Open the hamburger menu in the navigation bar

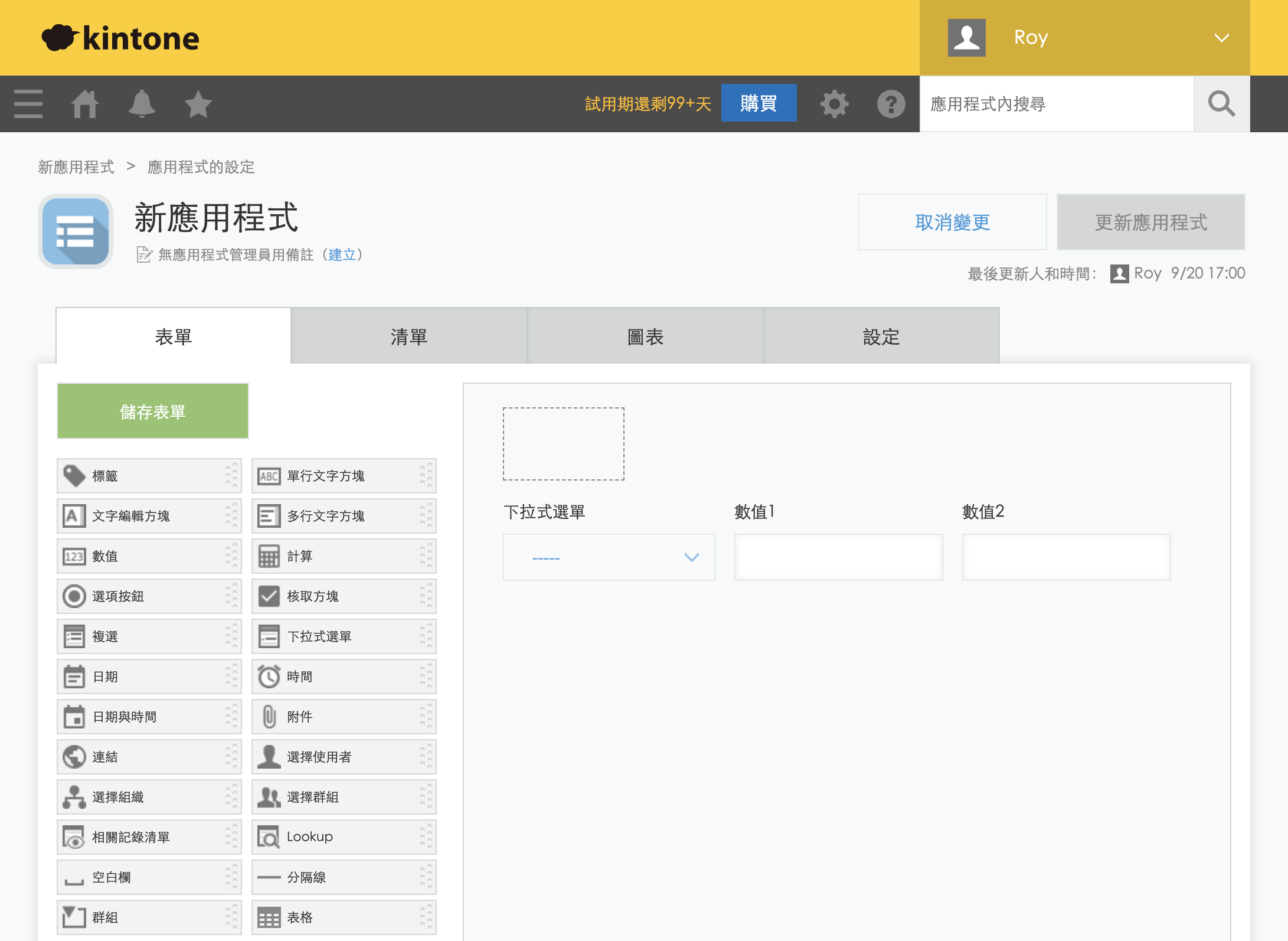pyautogui.click(x=28, y=104)
